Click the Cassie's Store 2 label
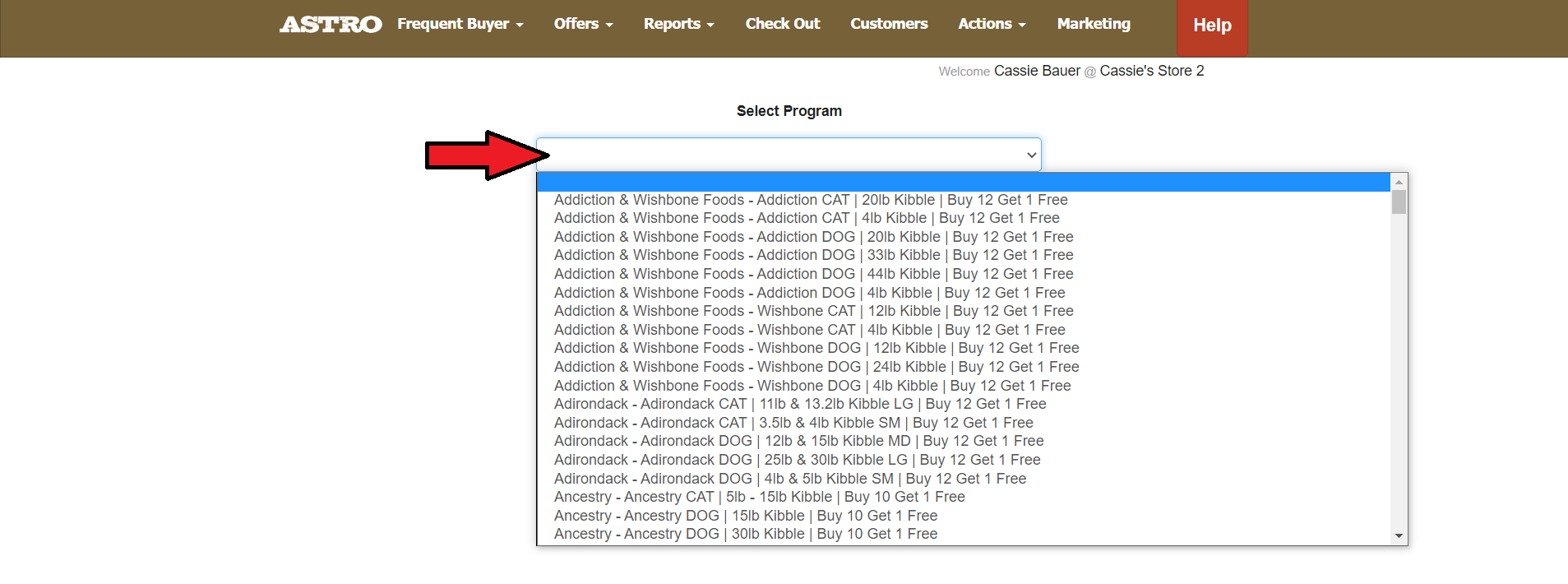This screenshot has height=584, width=1568. [x=1152, y=71]
